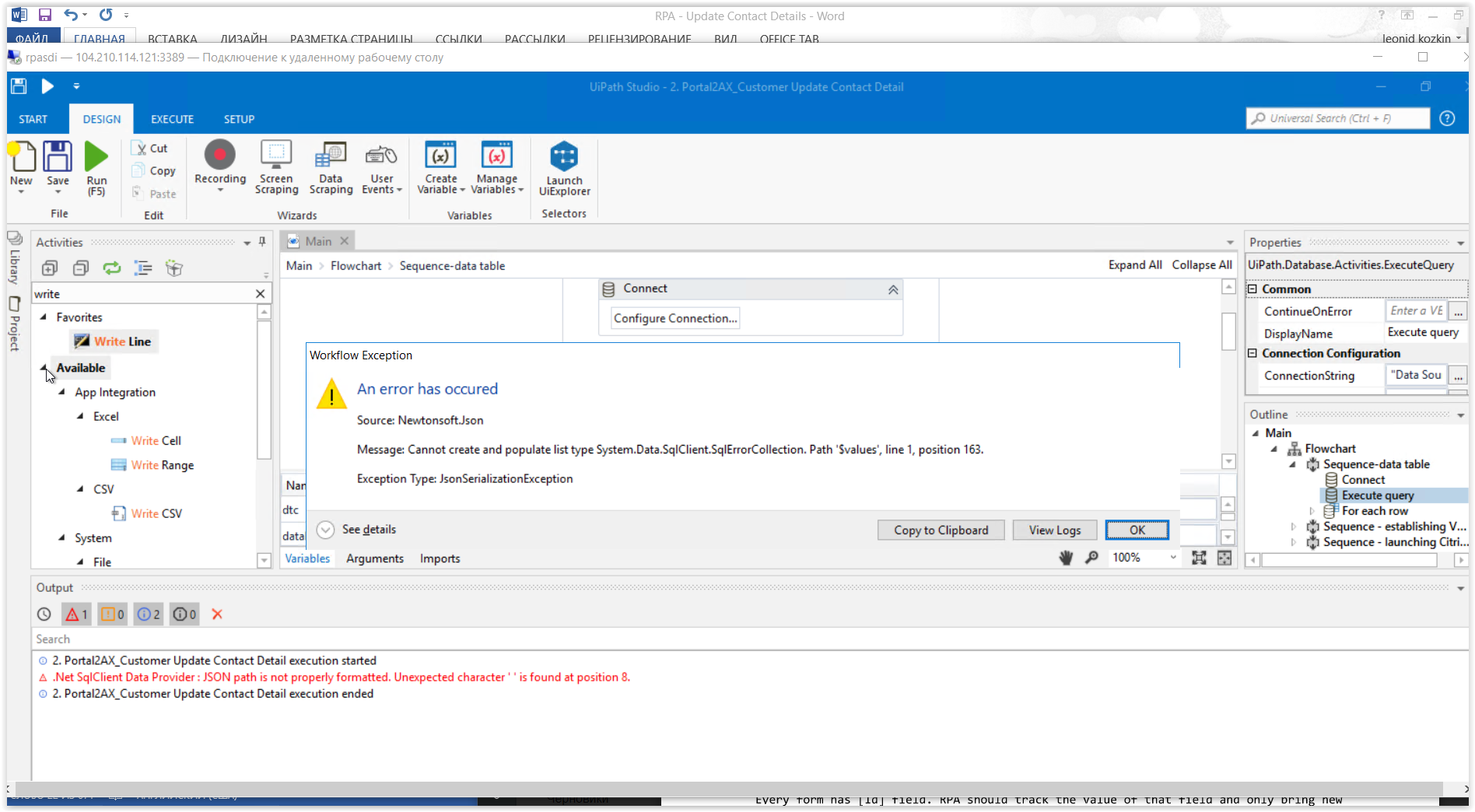Viewport: 1475px width, 812px height.
Task: Switch to the START tab
Action: point(33,119)
